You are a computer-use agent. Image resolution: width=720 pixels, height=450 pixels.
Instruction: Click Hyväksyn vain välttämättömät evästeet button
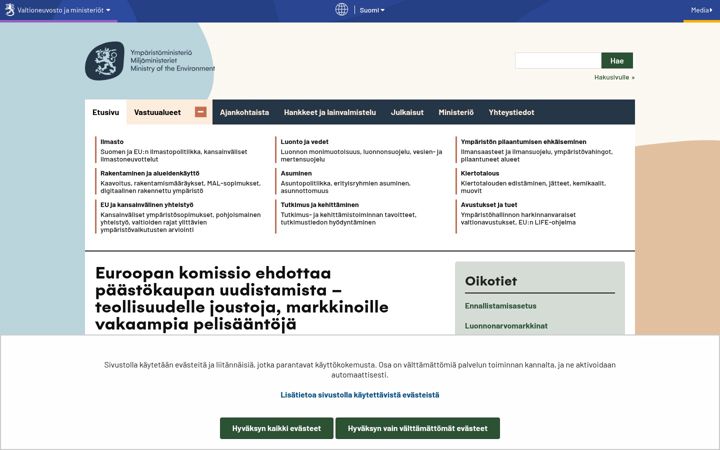(x=417, y=428)
